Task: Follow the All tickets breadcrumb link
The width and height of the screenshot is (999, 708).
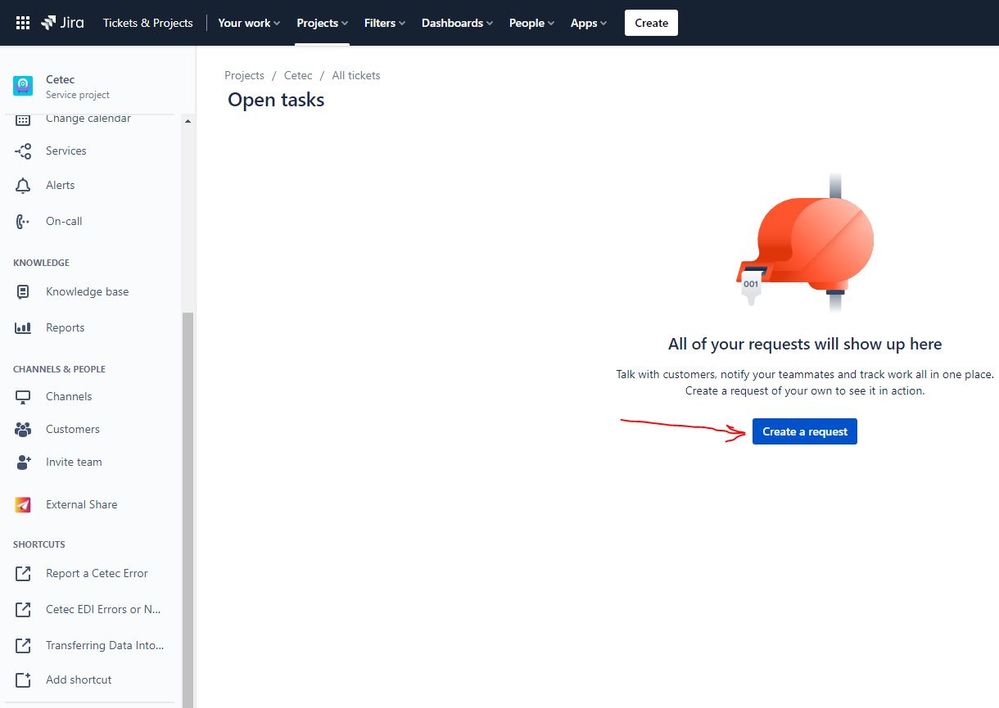Action: tap(356, 75)
